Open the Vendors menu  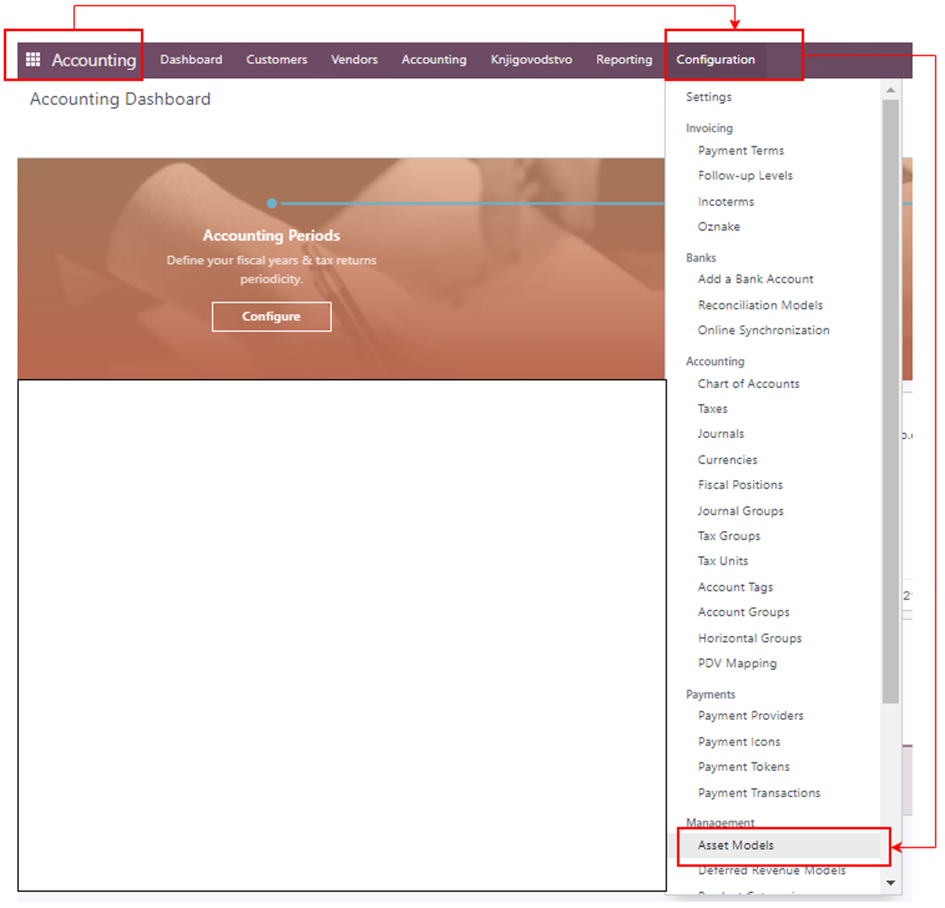click(x=354, y=60)
